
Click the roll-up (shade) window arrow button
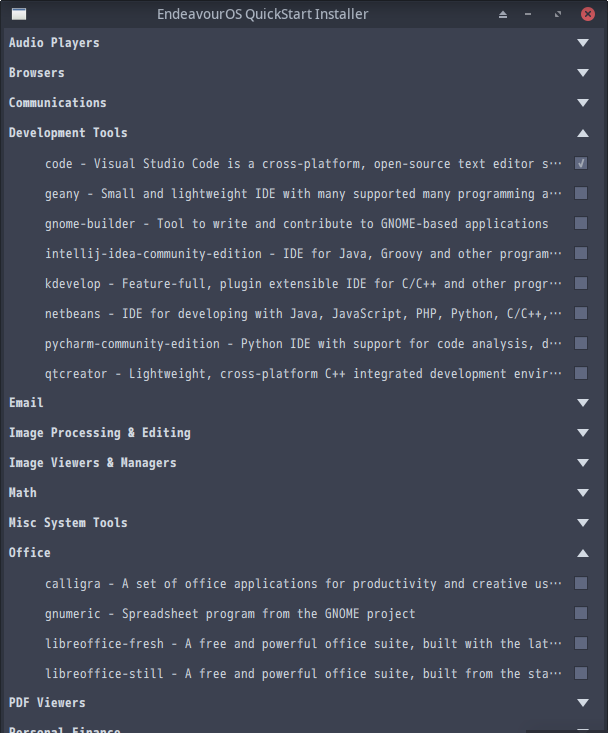[502, 14]
